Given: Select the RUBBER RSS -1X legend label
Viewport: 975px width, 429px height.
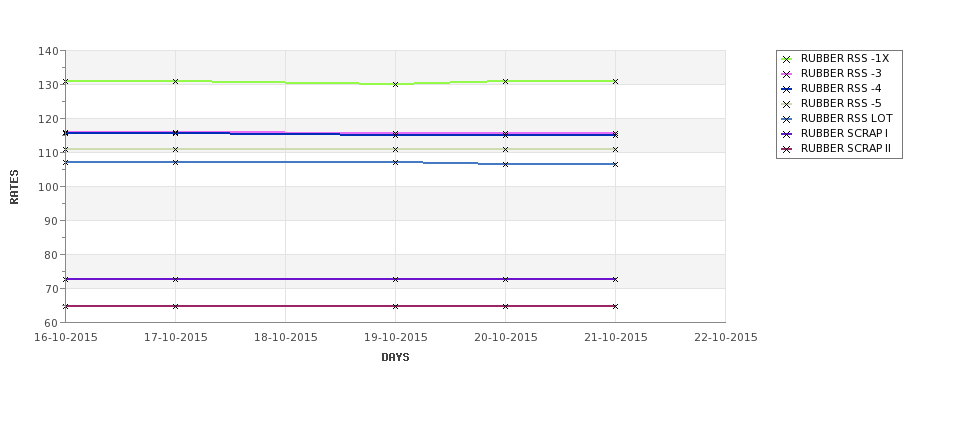Looking at the screenshot, I should point(844,58).
